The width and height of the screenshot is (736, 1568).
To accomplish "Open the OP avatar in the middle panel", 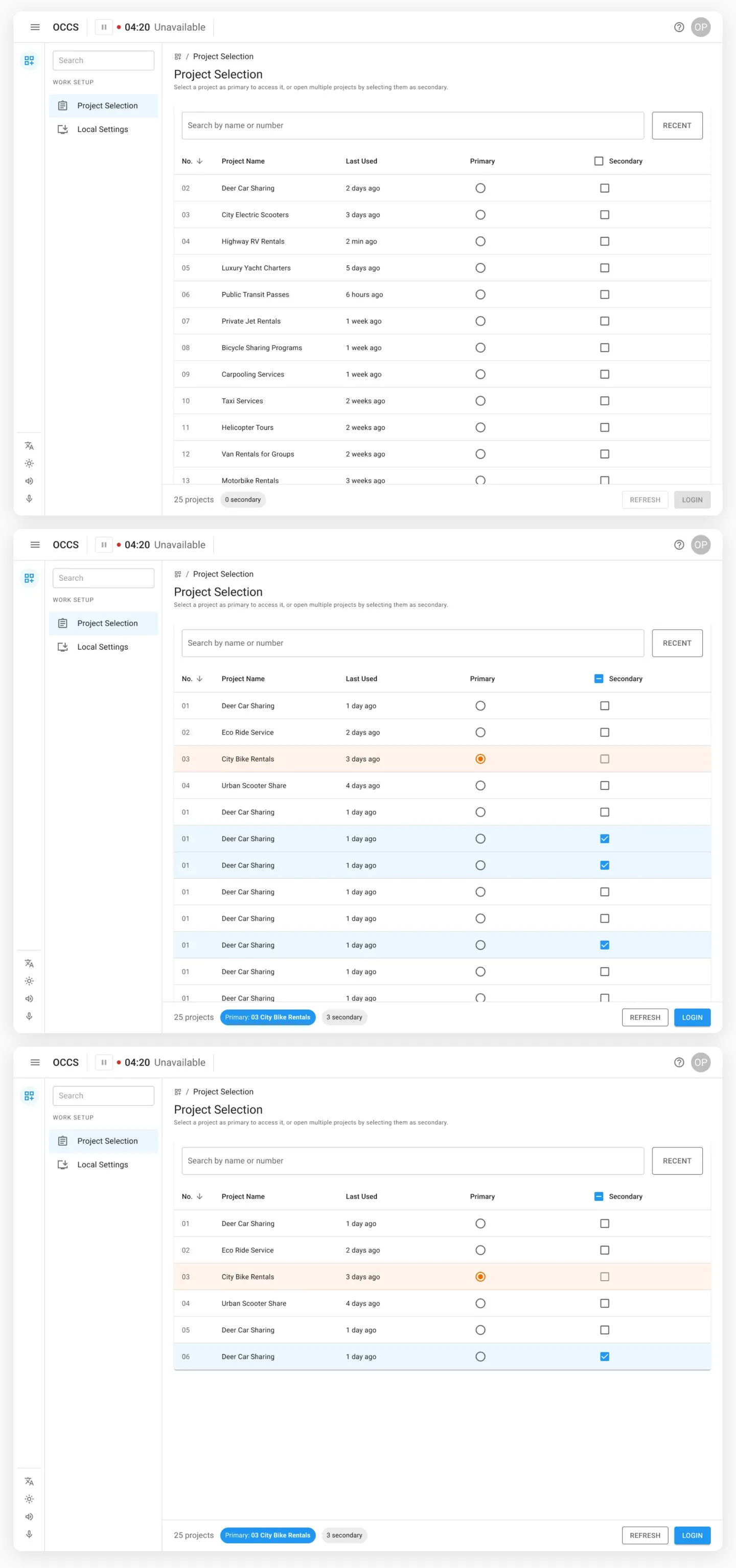I will coord(701,545).
